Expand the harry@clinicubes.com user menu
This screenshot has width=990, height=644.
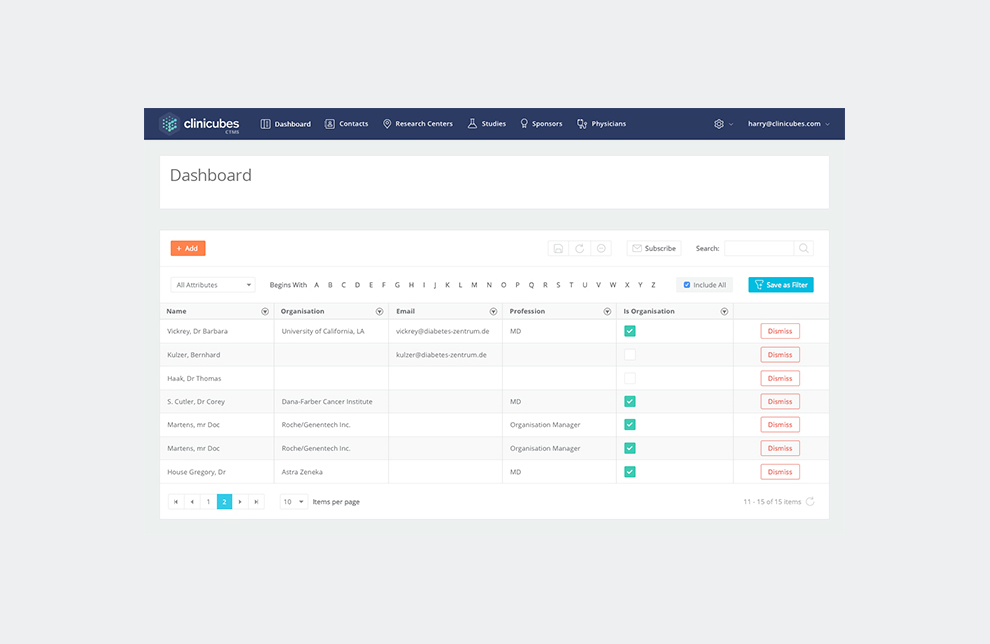(x=789, y=124)
